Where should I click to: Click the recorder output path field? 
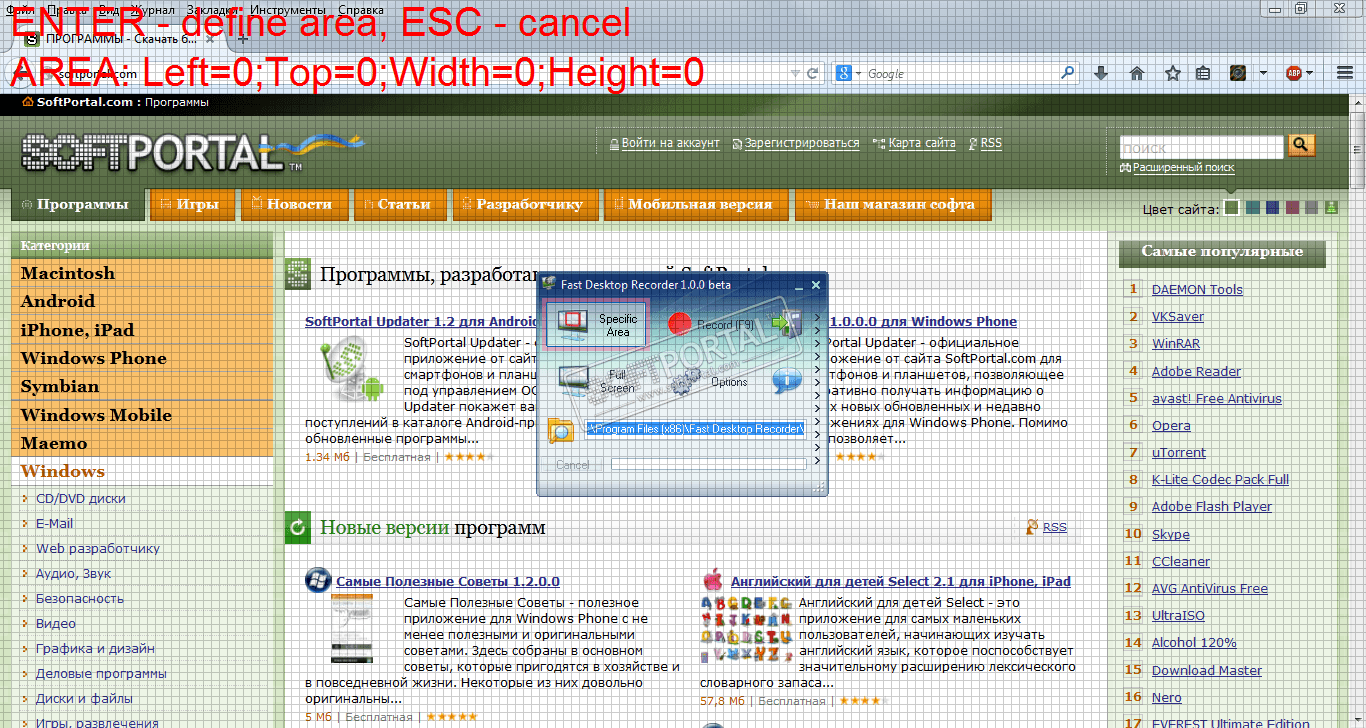696,429
